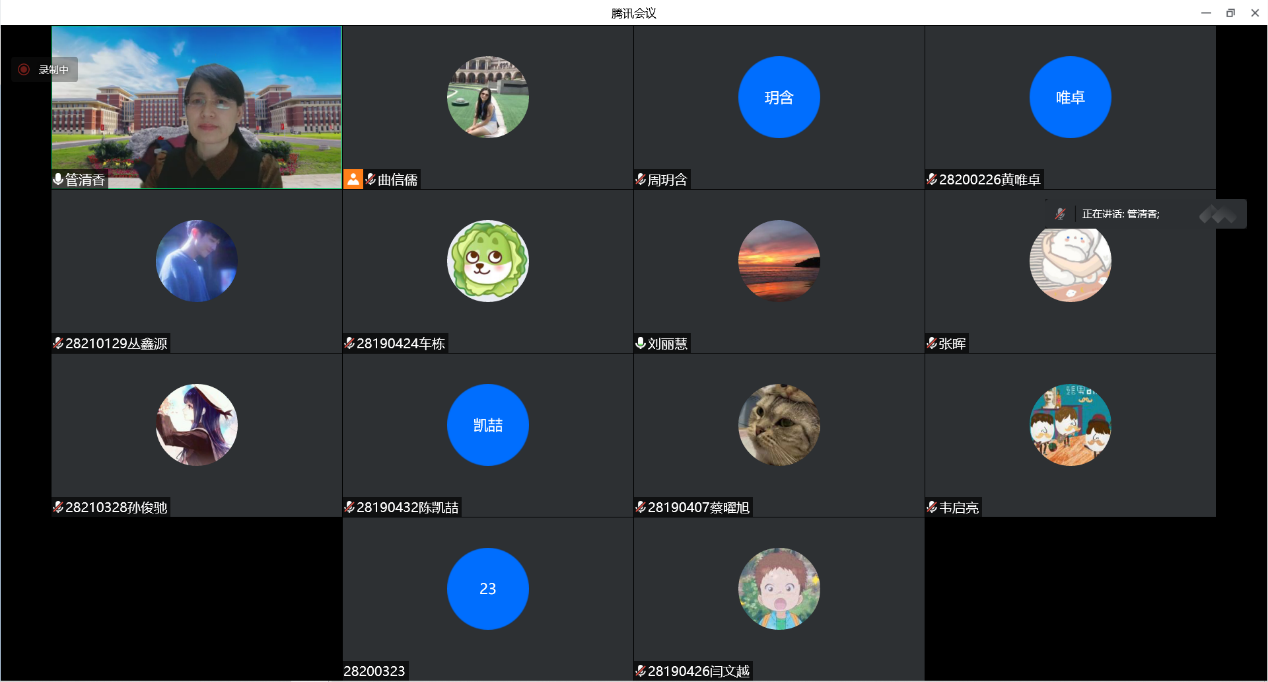Viewport: 1268px width, 682px height.
Task: Click the microphone icon beside 管清香
Action: click(58, 180)
